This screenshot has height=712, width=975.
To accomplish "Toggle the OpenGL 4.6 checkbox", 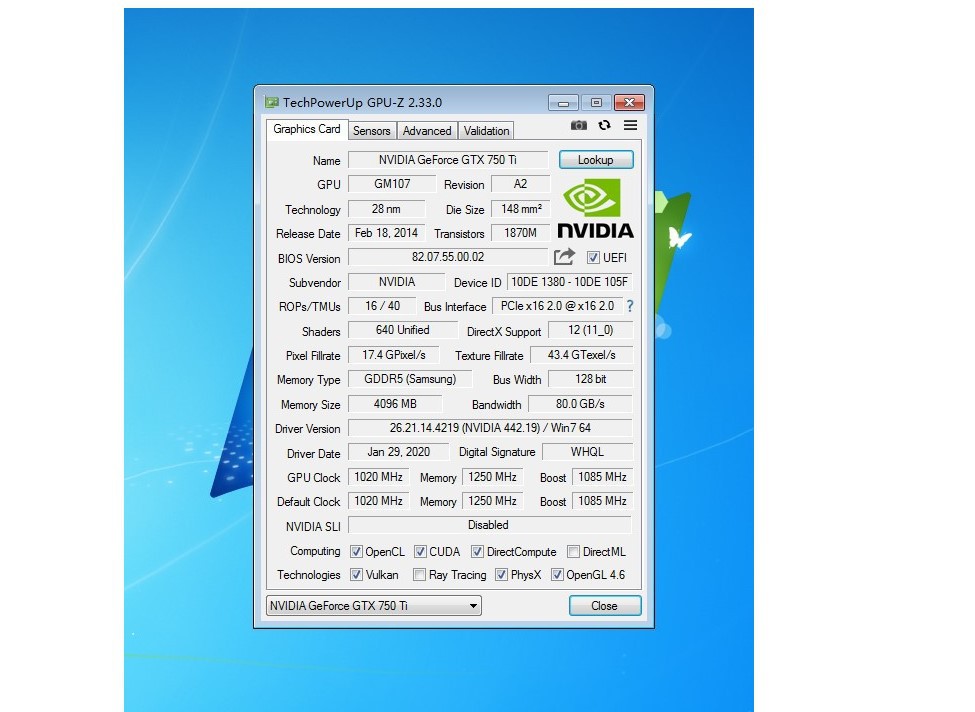I will [x=557, y=575].
